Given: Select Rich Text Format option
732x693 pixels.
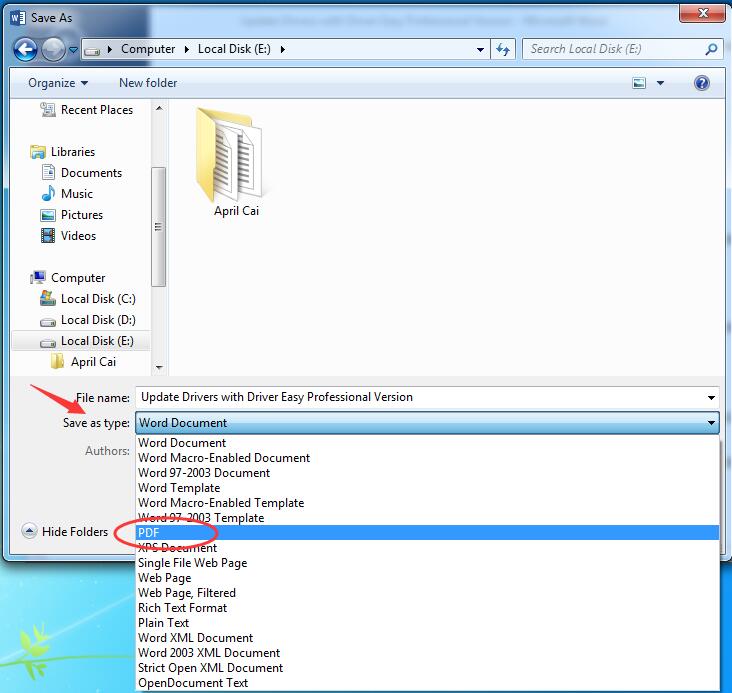Looking at the screenshot, I should 182,608.
